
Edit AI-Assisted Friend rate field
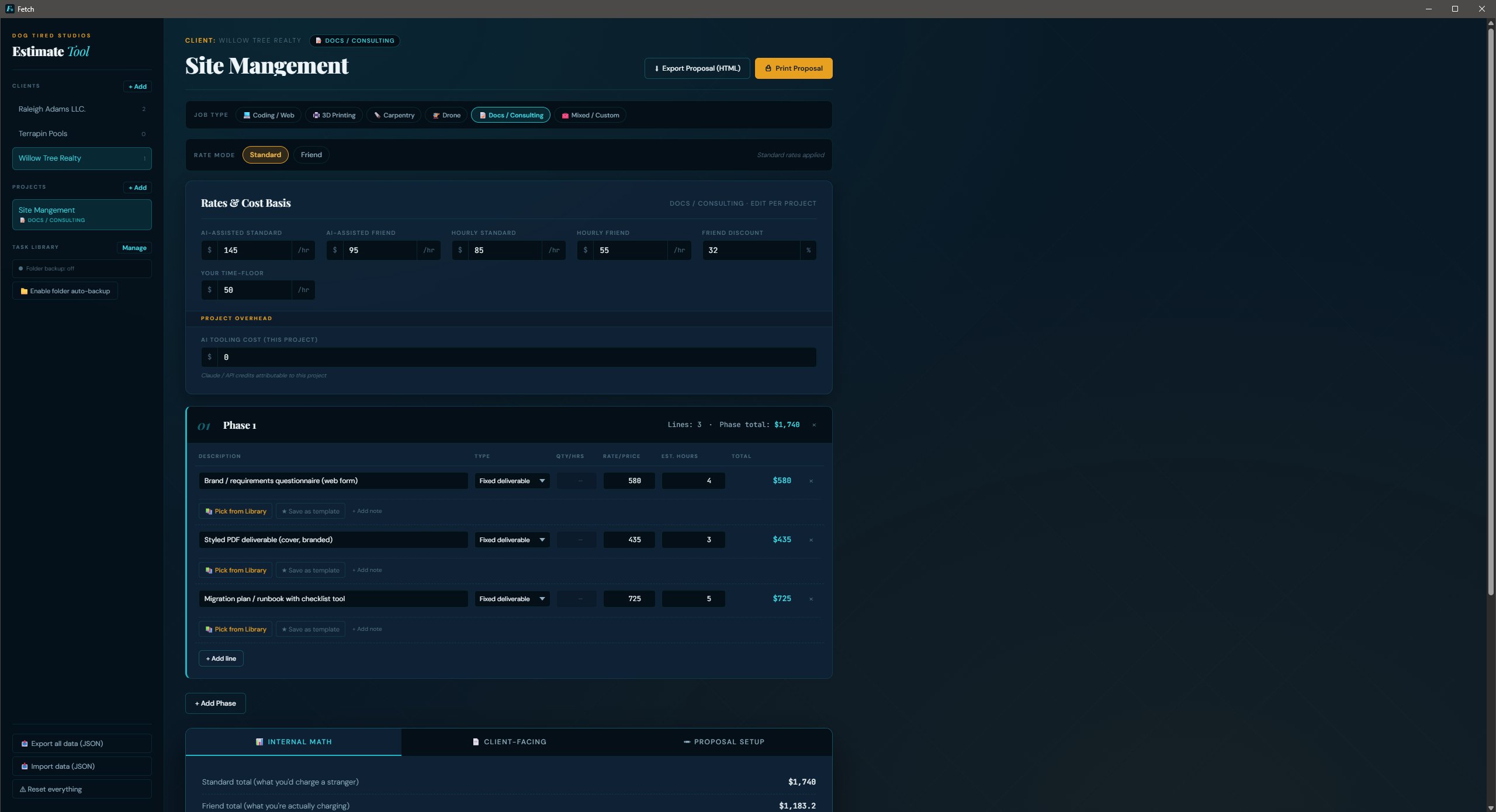point(380,250)
